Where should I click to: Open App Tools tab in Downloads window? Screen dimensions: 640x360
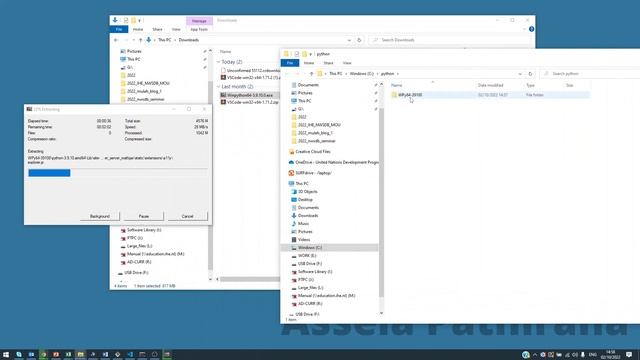pyautogui.click(x=199, y=29)
